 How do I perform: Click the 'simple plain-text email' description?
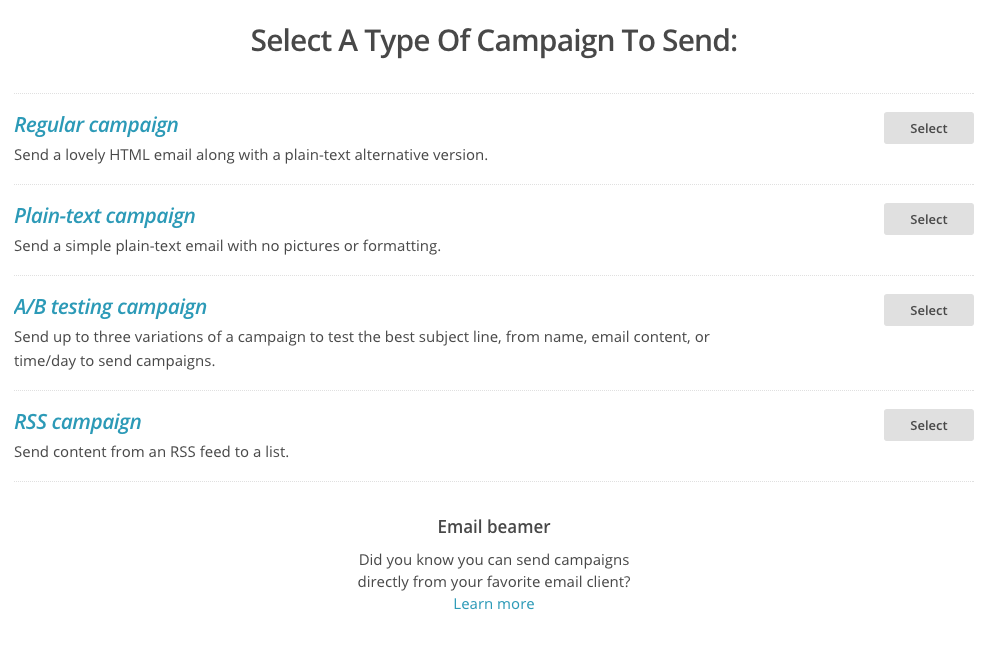(150, 246)
